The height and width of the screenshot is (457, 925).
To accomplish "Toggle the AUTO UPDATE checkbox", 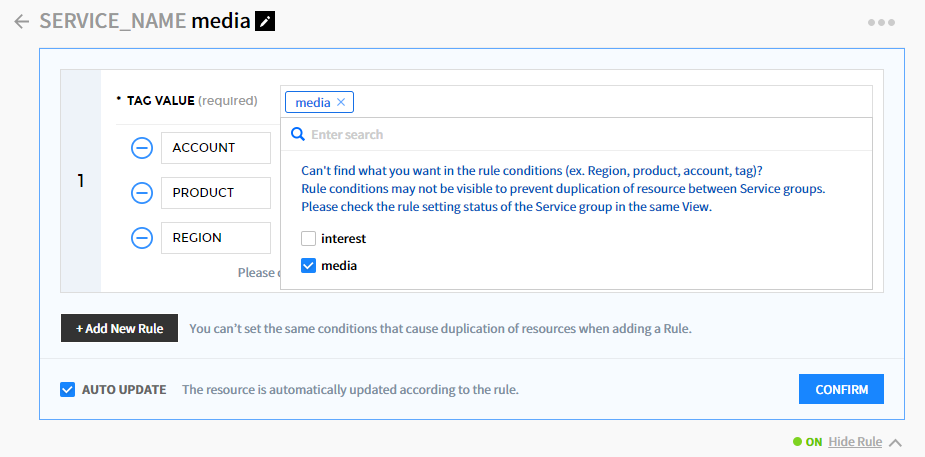I will 68,389.
